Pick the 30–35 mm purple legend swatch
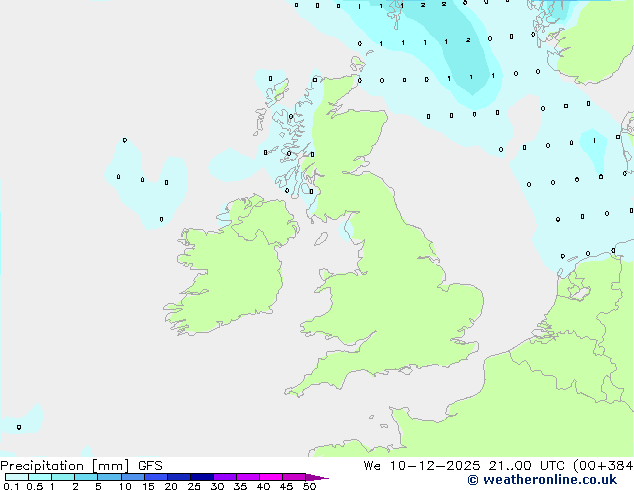 [225, 477]
